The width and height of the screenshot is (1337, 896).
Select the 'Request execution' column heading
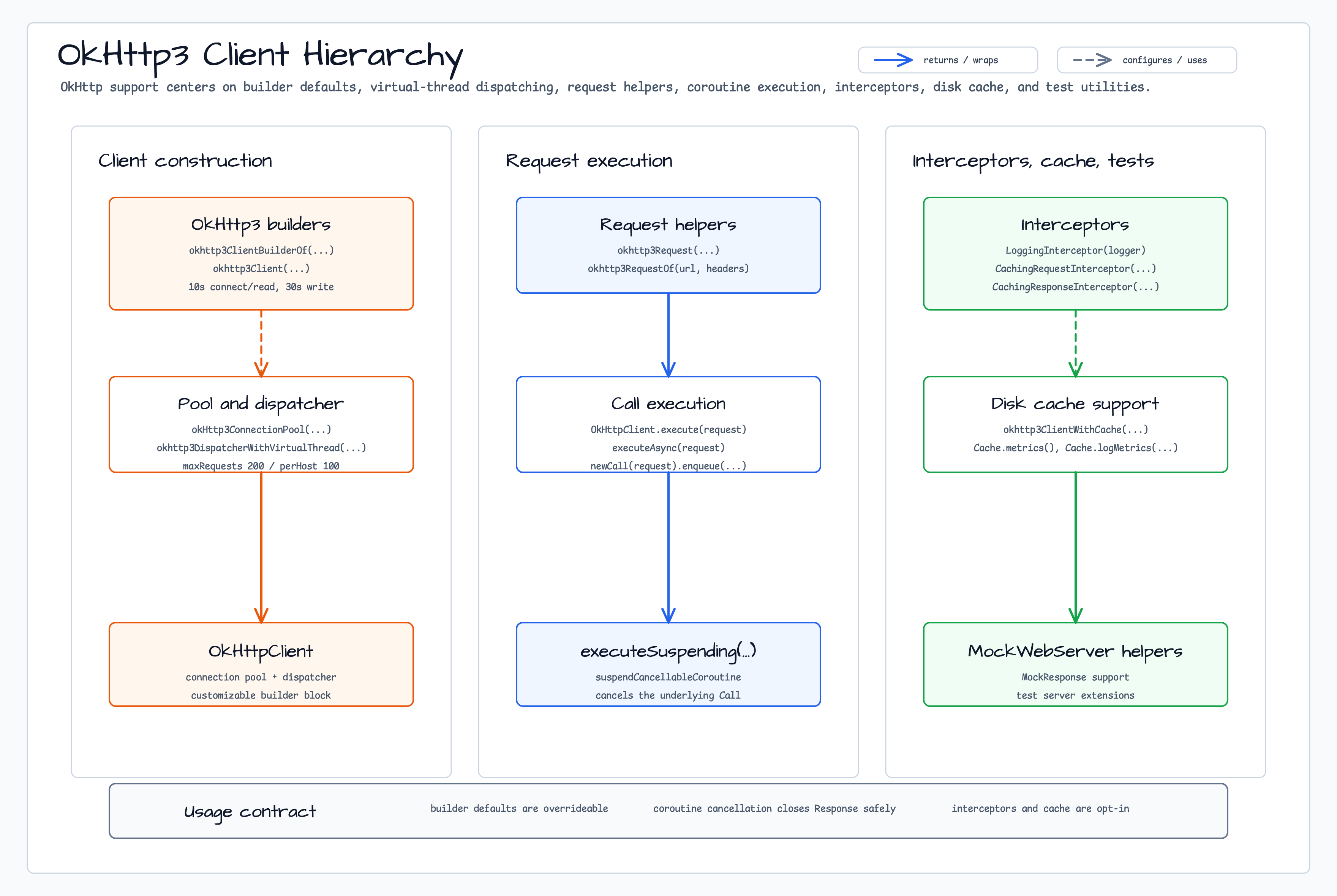click(x=589, y=161)
